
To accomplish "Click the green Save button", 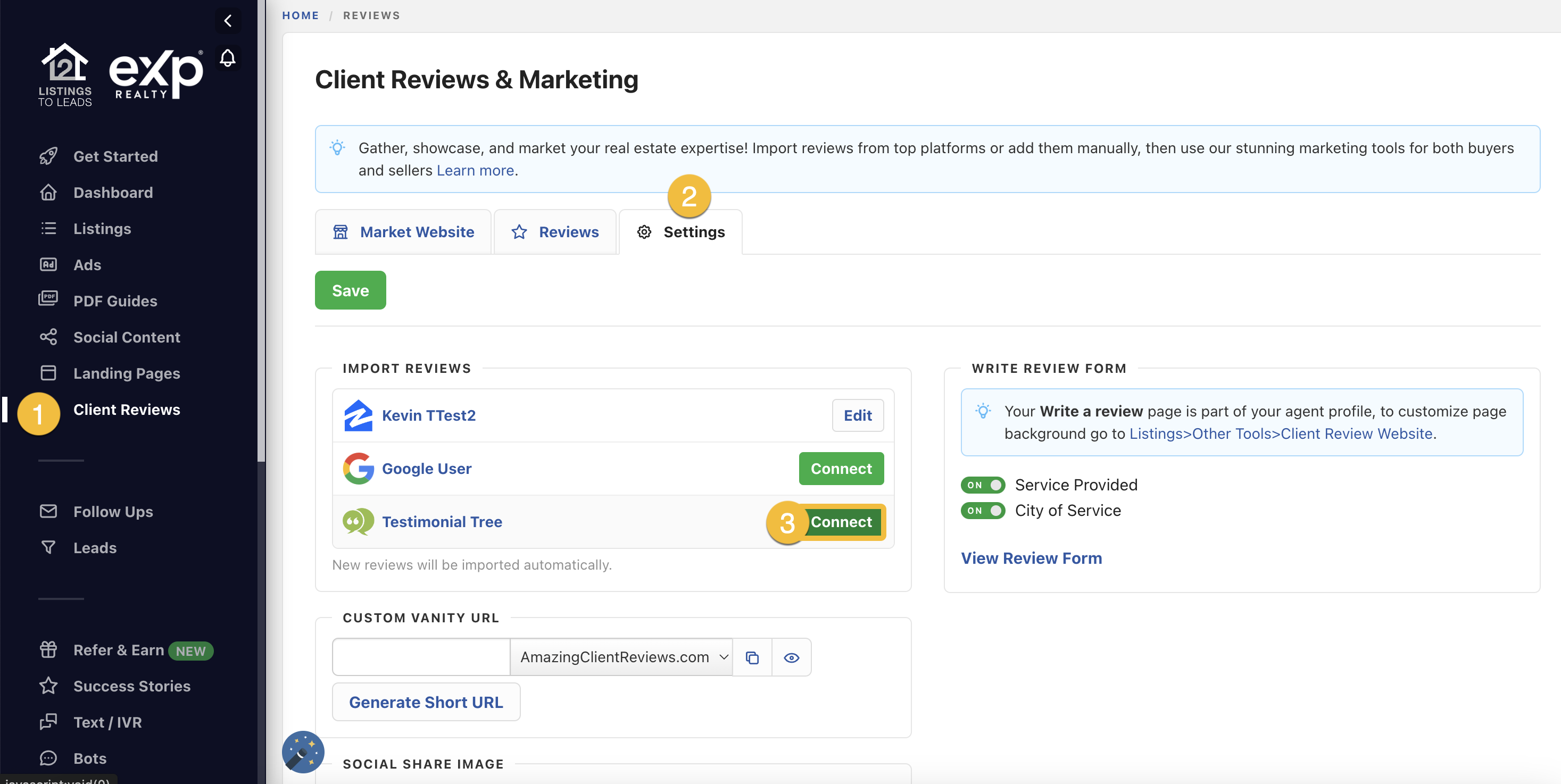I will [x=350, y=290].
